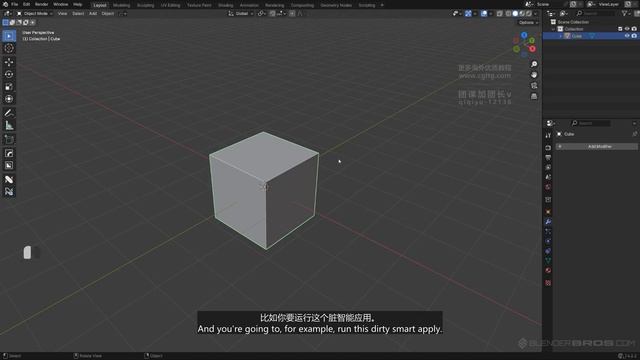Select the Select Box tool
This screenshot has height=360, width=640.
tap(9, 36)
